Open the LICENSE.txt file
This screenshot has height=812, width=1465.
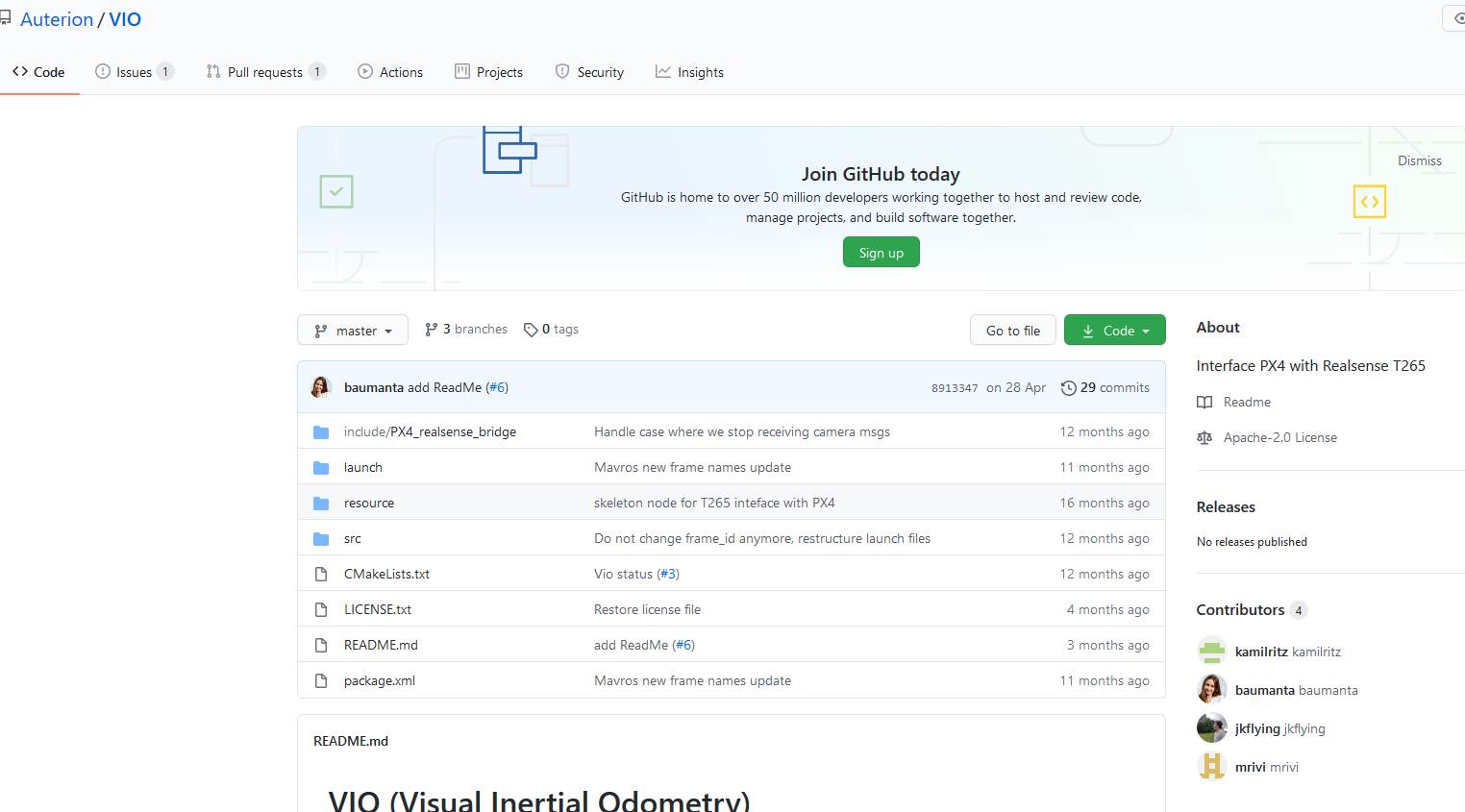click(x=378, y=609)
